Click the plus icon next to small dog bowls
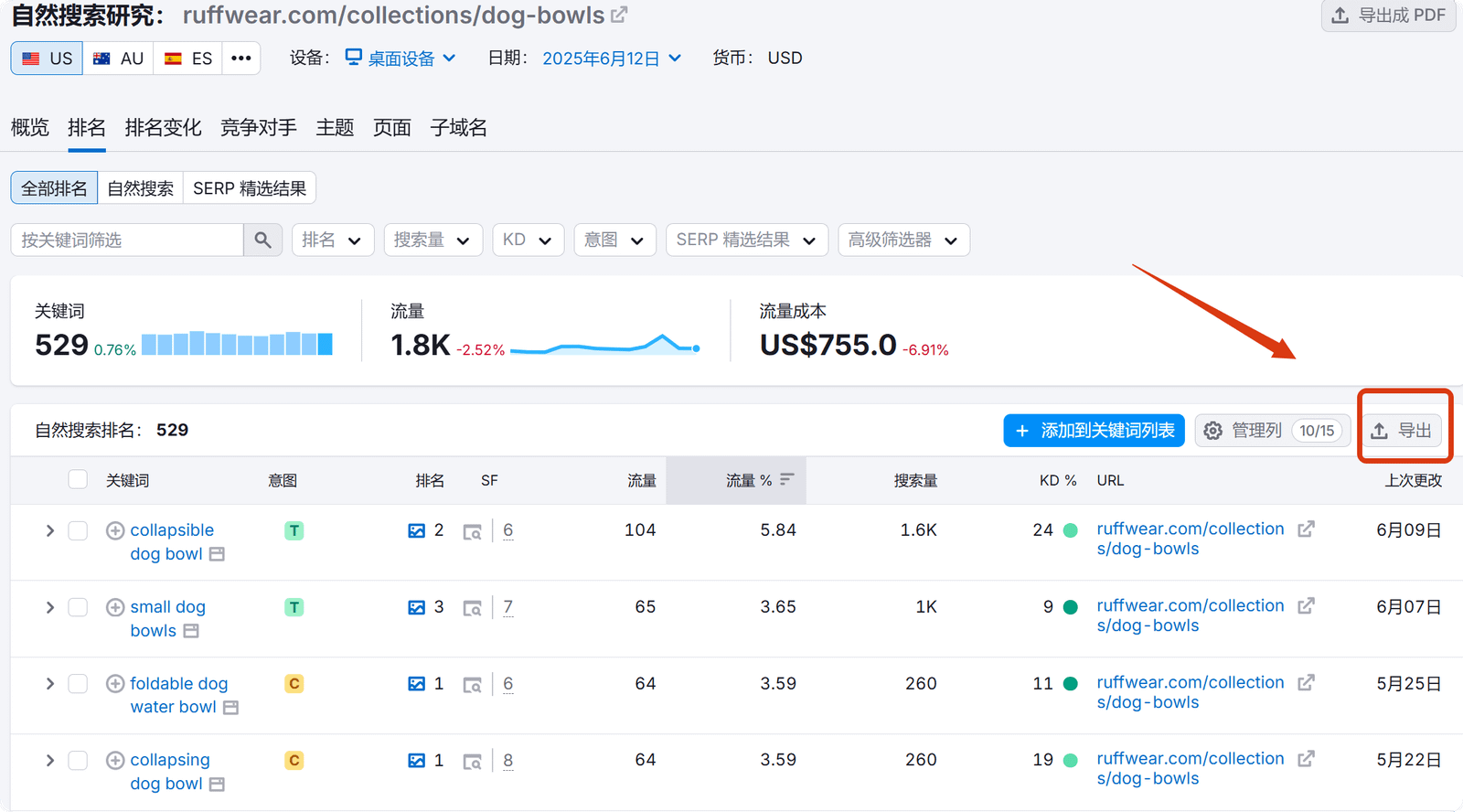Image resolution: width=1463 pixels, height=812 pixels. [x=115, y=607]
